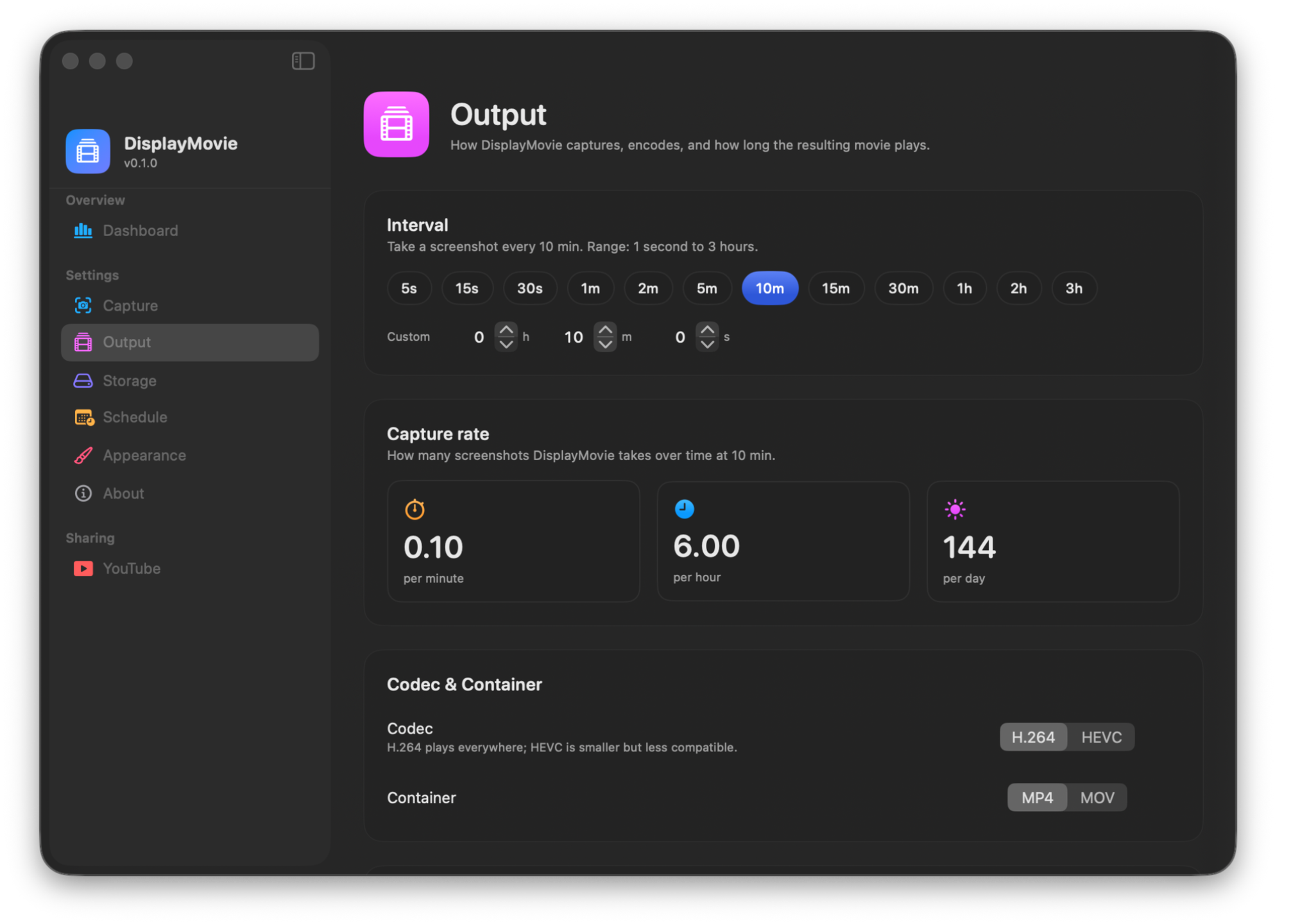Click the pink sun per-day icon
The image size is (1309, 924).
pyautogui.click(x=955, y=509)
